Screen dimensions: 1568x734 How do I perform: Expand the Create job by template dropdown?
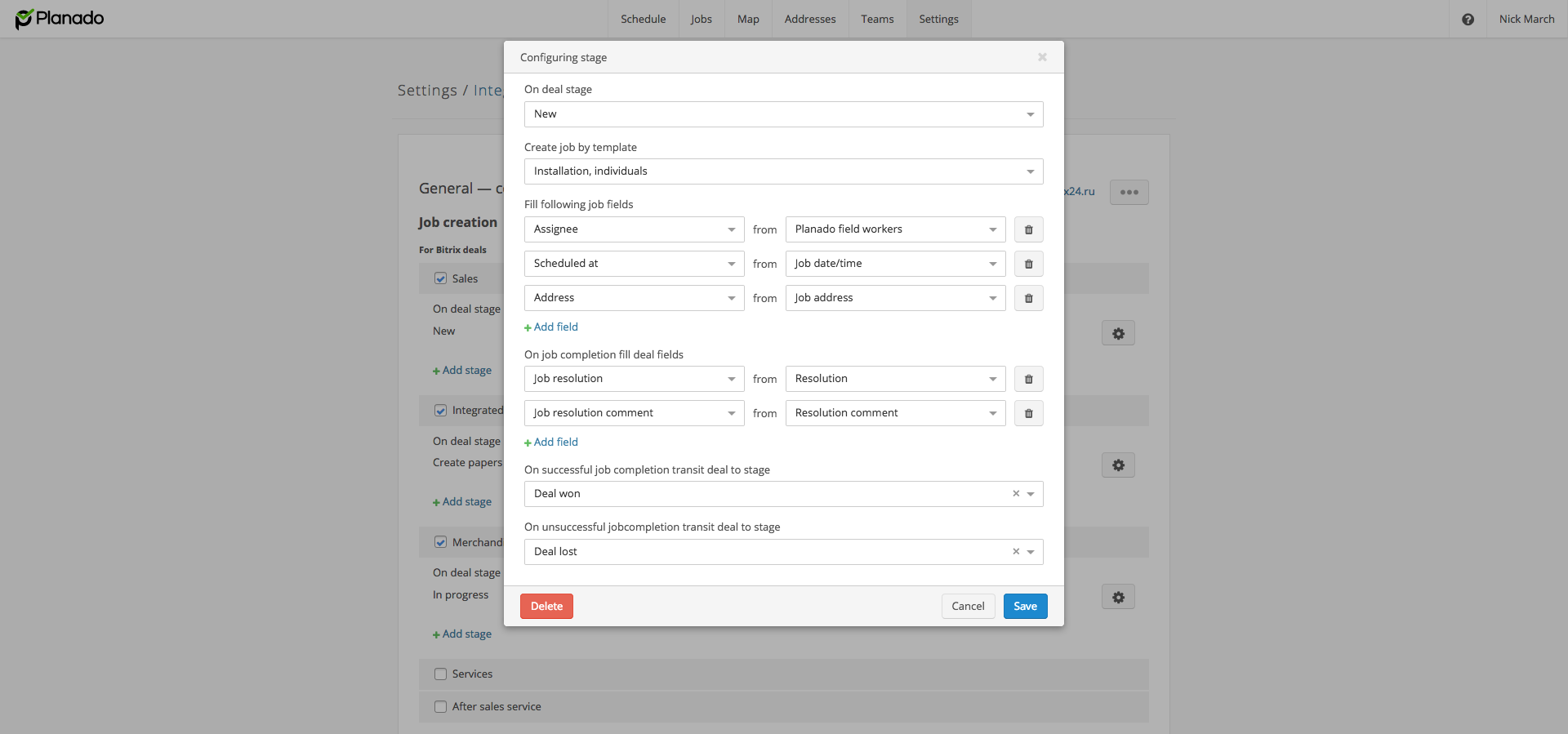pos(783,171)
